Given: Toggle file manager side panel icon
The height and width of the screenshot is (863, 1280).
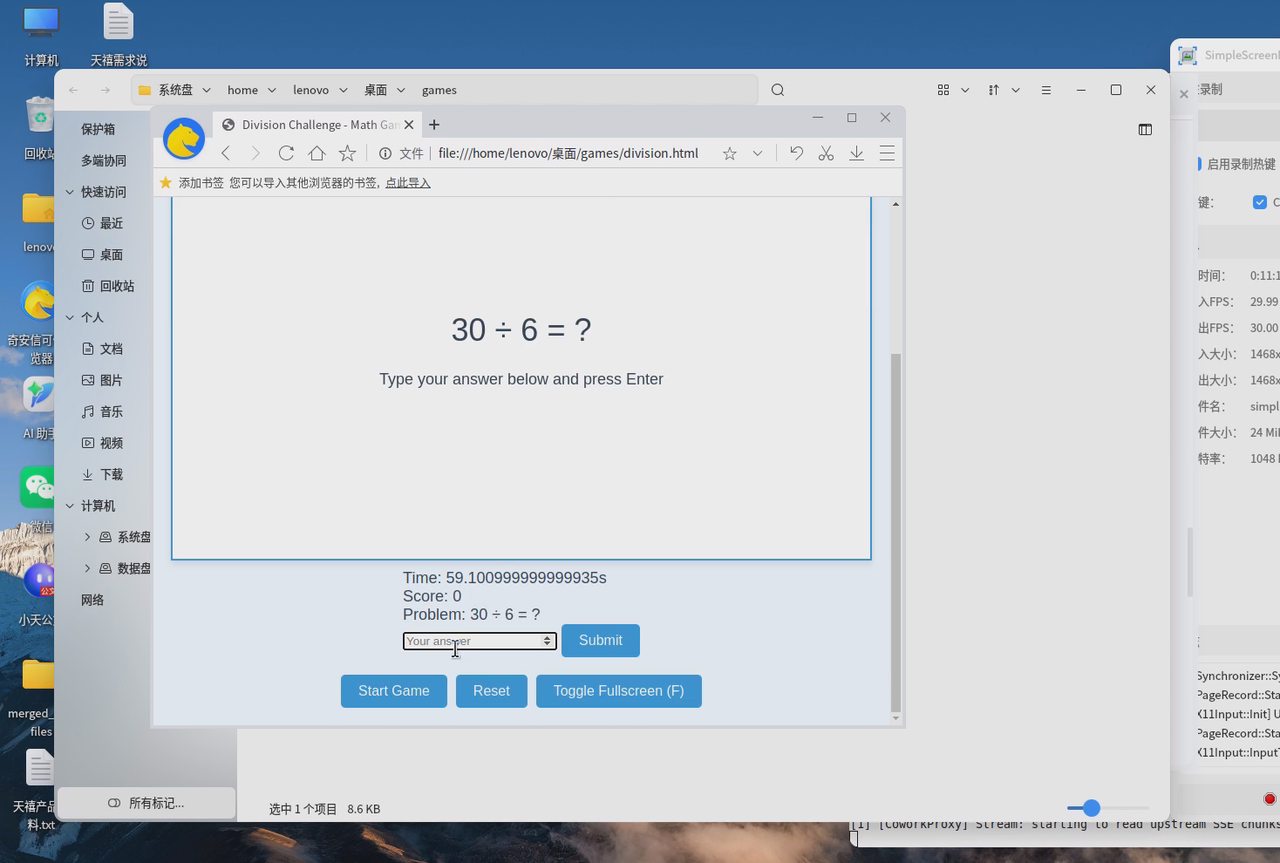Looking at the screenshot, I should (x=1145, y=129).
